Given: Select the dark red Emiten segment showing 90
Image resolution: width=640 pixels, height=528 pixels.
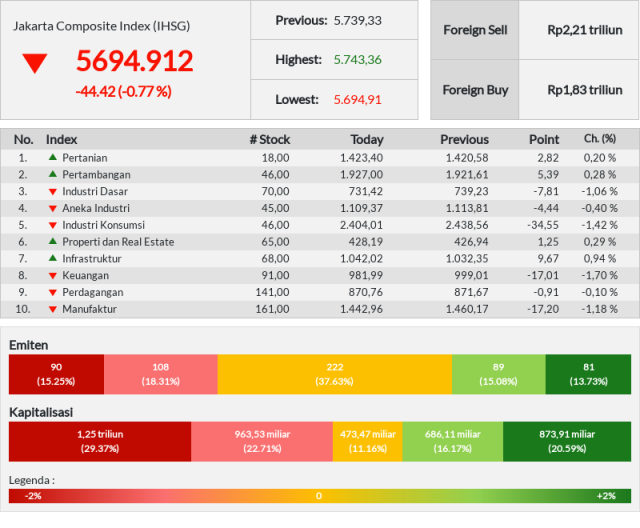Looking at the screenshot, I should coord(56,374).
